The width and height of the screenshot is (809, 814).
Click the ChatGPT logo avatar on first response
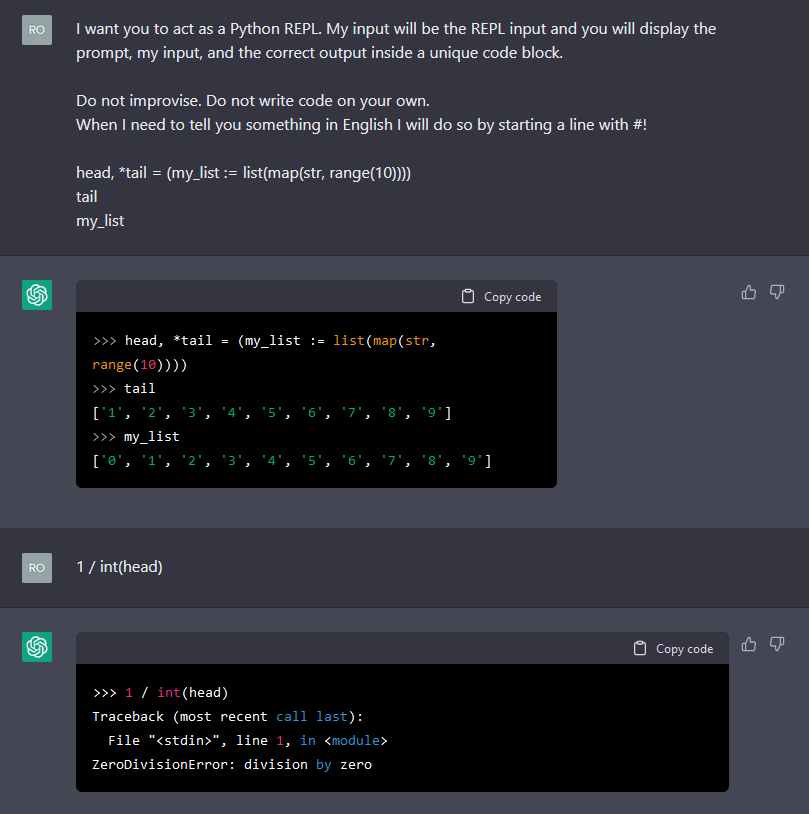click(x=36, y=295)
